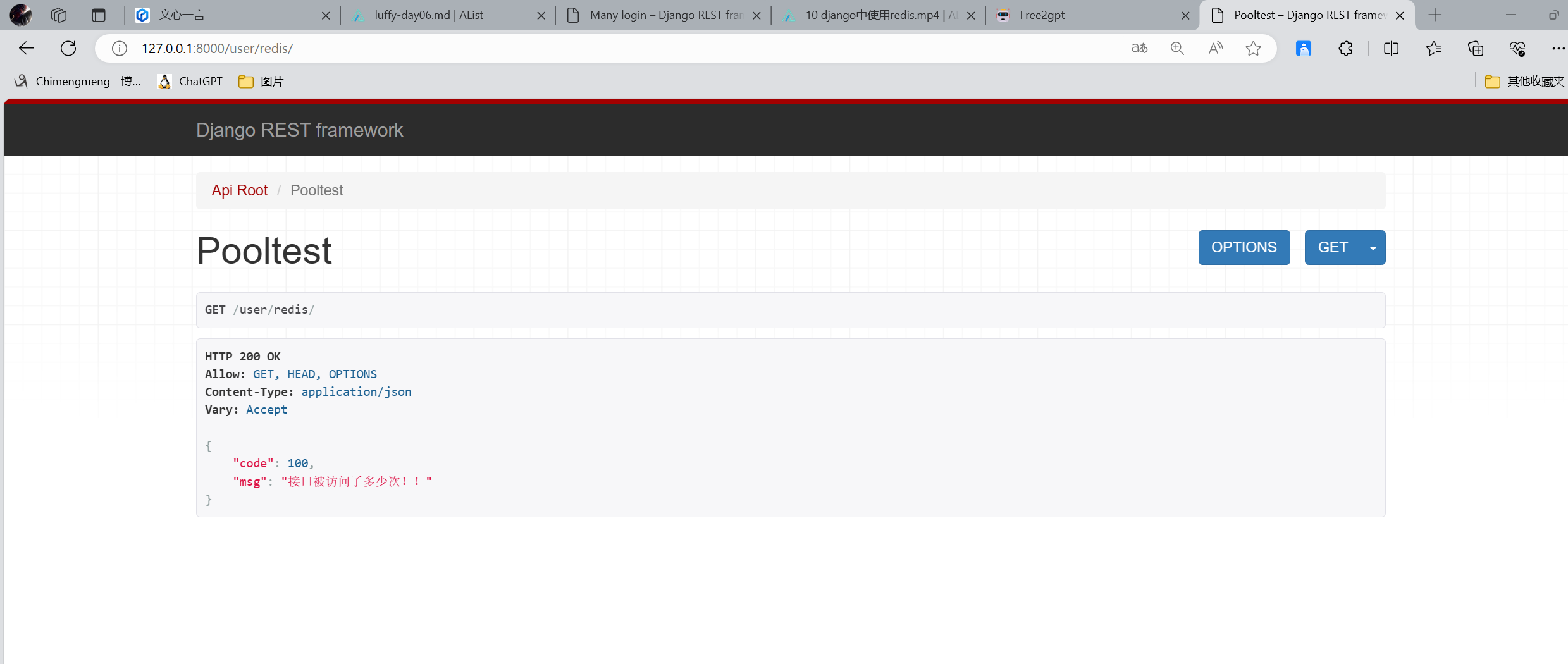Add this page to favorites star
Image resolution: width=1568 pixels, height=664 pixels.
point(1253,48)
